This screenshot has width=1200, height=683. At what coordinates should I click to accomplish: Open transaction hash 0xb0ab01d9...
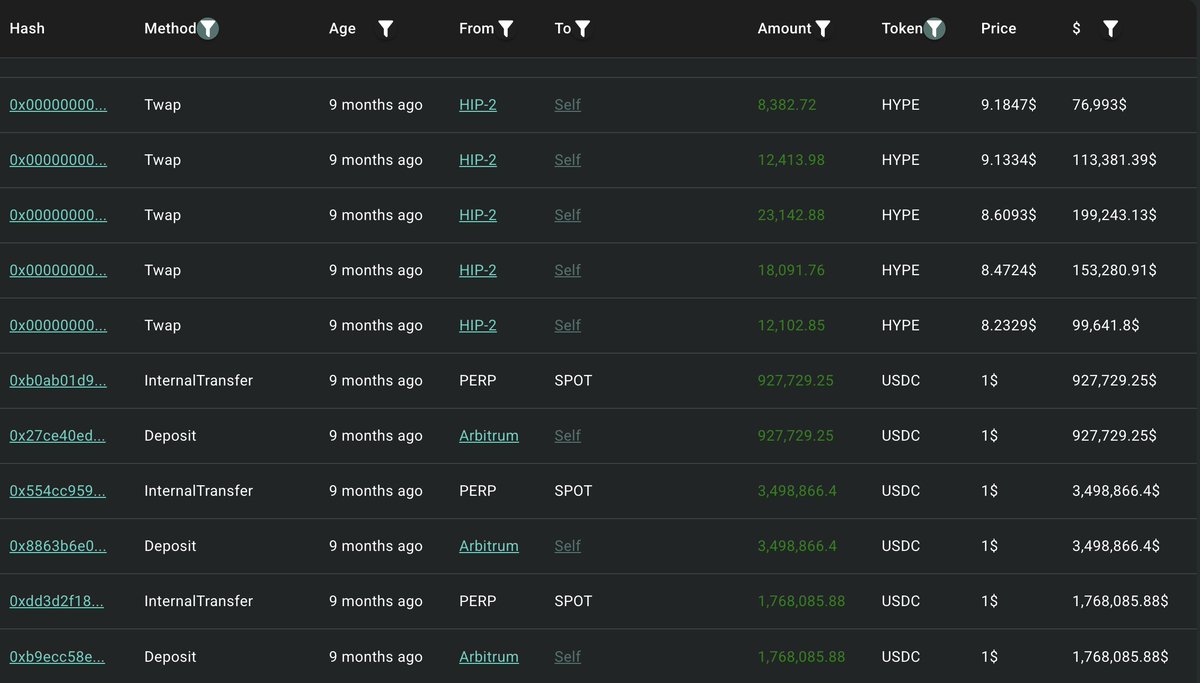(57, 381)
